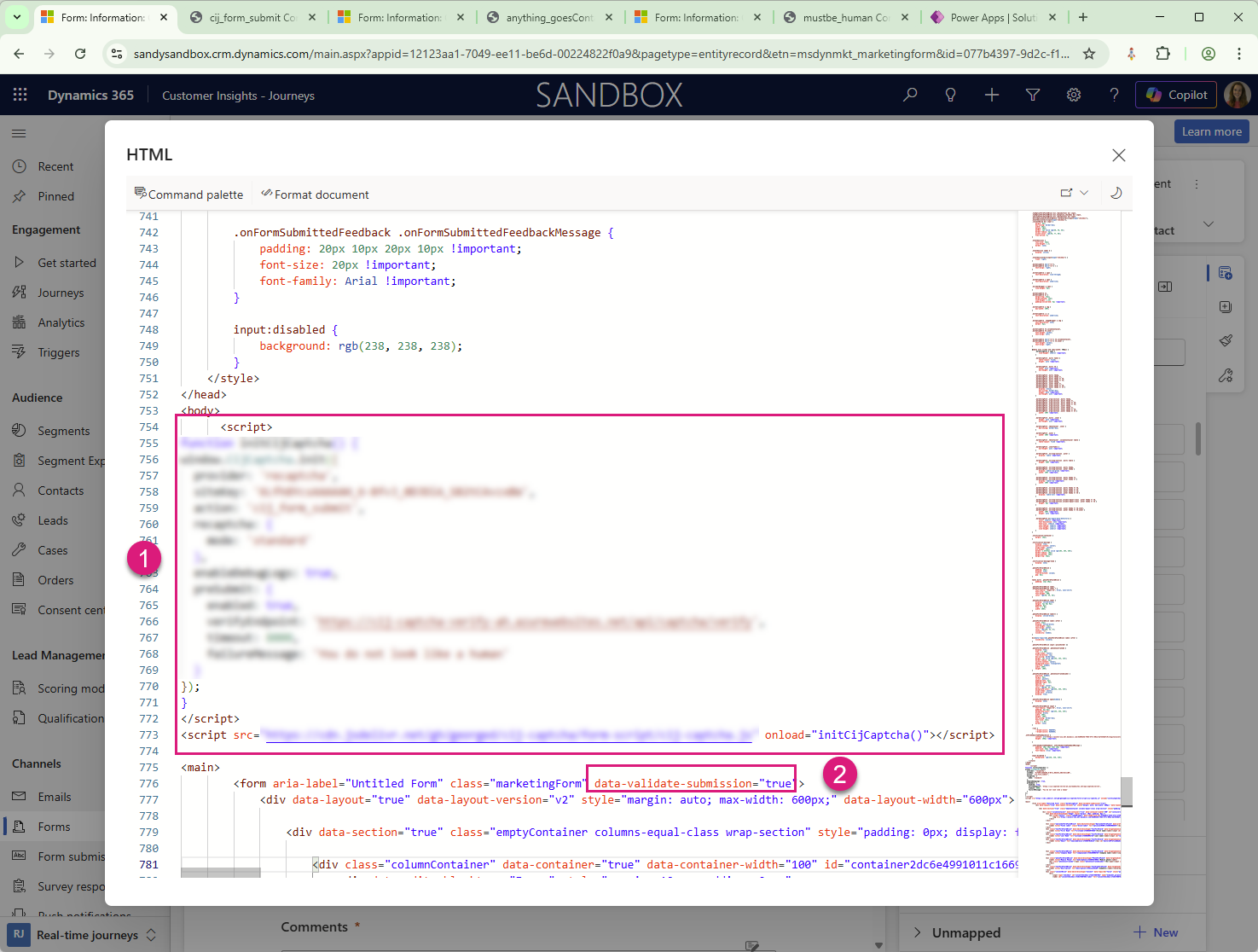Reload the page with browser refresh
Image resolution: width=1258 pixels, height=952 pixels.
[80, 54]
